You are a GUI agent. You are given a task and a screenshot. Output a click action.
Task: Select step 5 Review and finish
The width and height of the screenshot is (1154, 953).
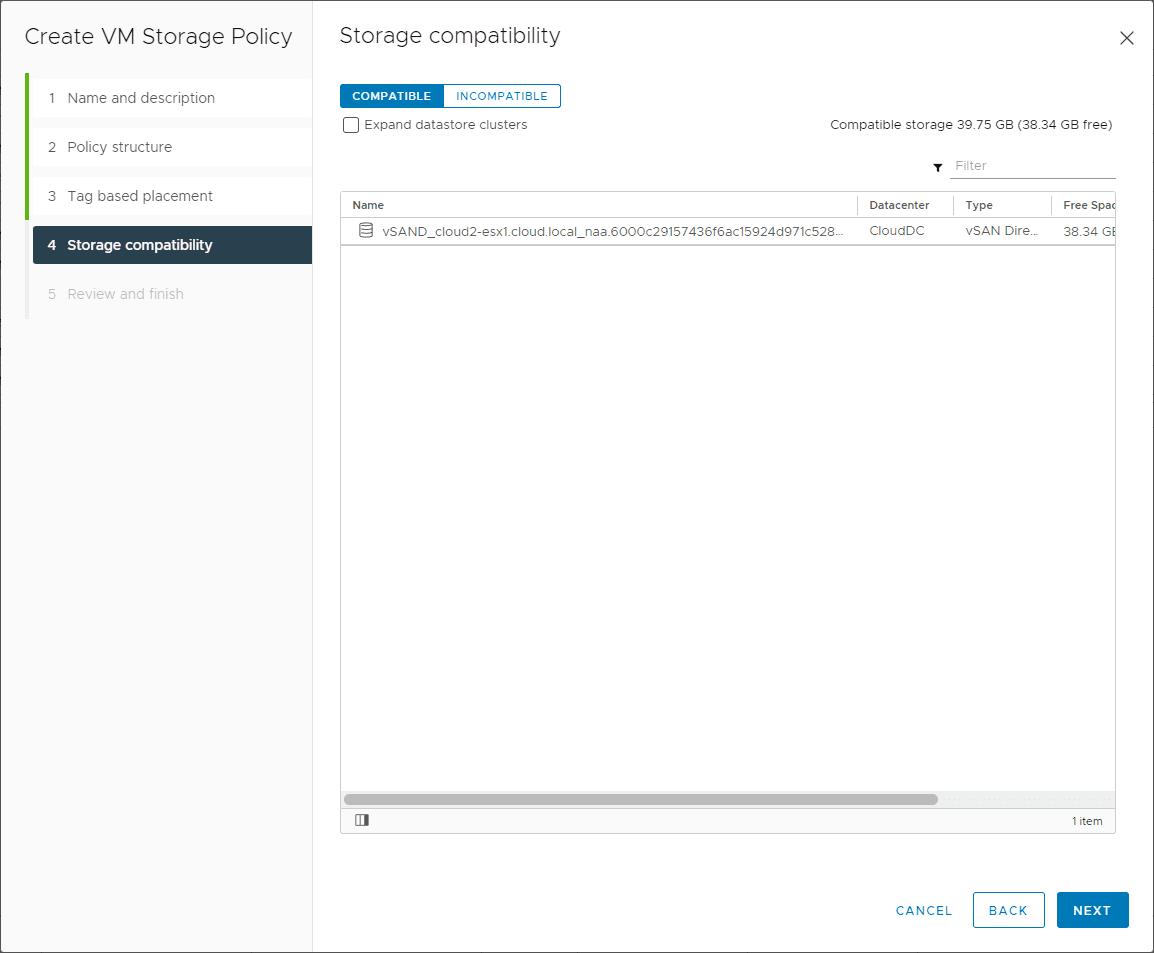click(125, 293)
